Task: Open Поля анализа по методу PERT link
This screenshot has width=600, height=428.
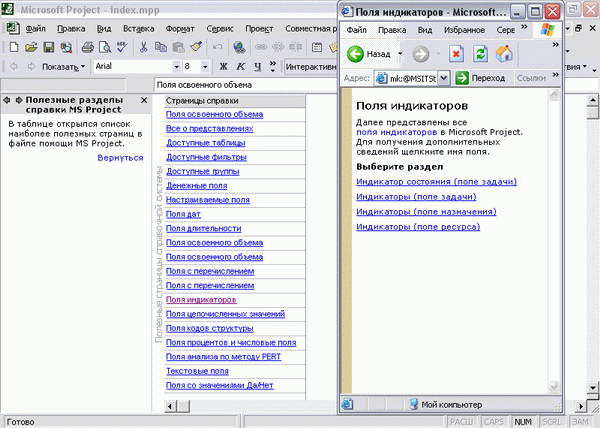Action: pyautogui.click(x=223, y=356)
